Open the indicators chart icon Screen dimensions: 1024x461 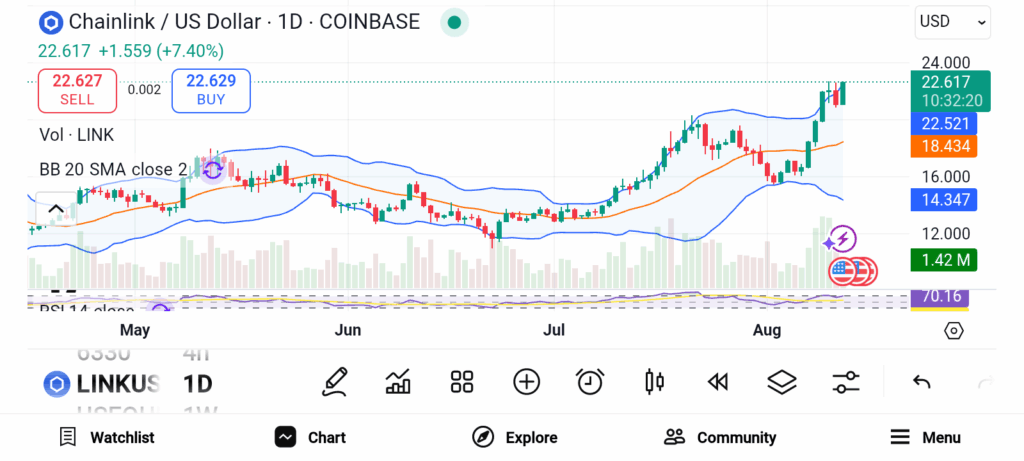tap(398, 381)
